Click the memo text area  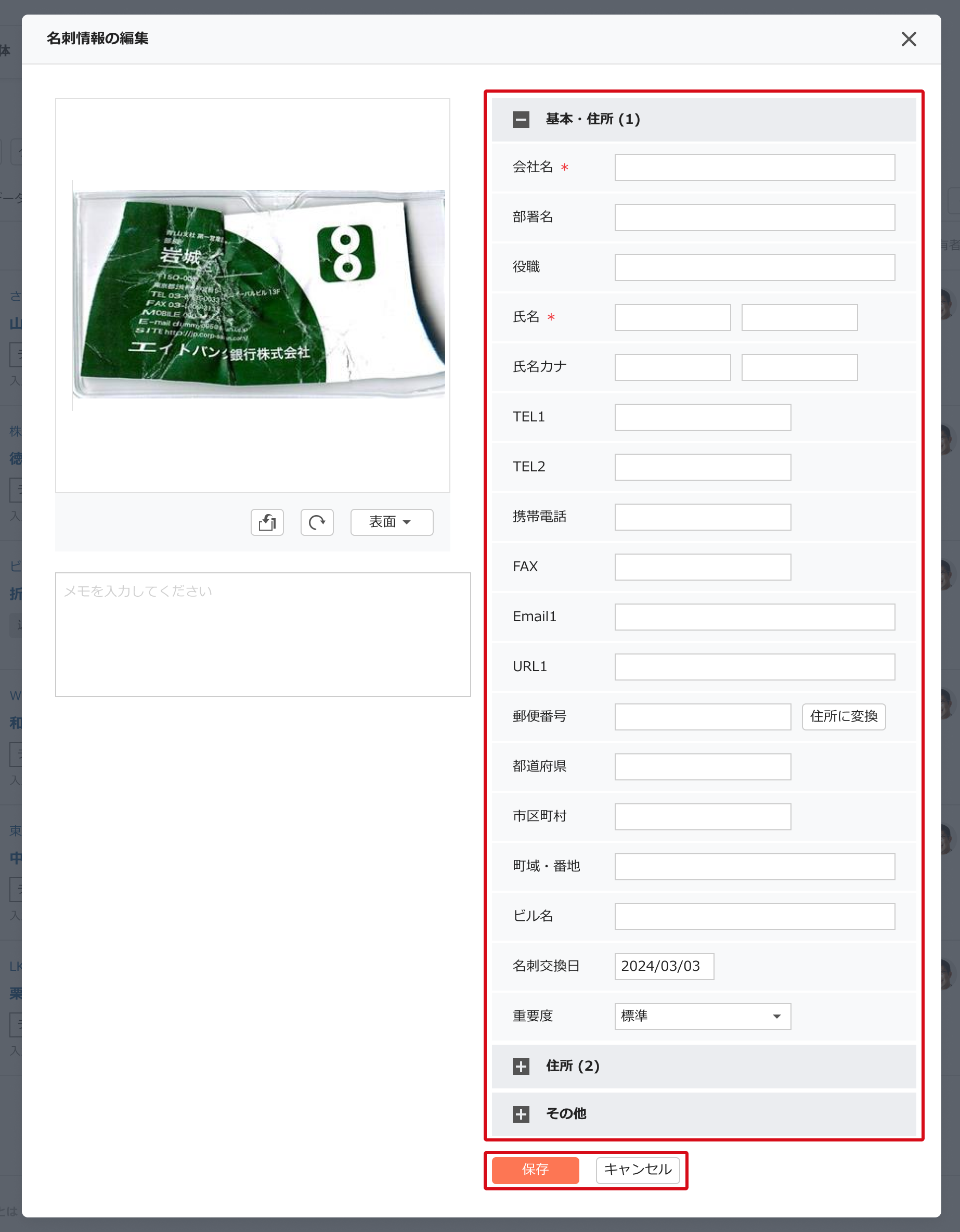[263, 635]
